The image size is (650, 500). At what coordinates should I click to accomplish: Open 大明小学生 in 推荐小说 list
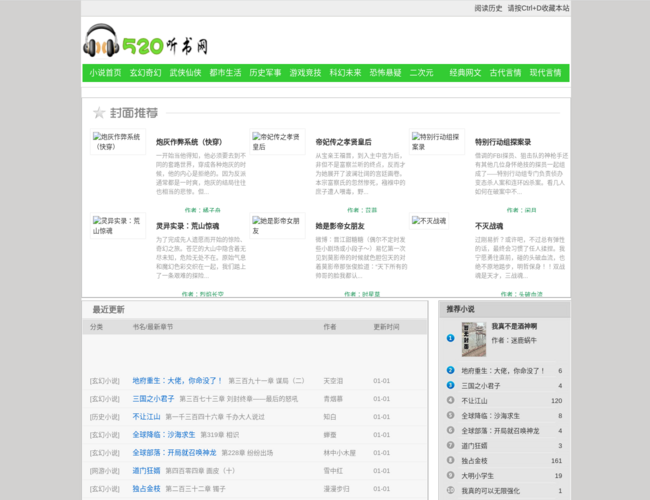point(477,476)
